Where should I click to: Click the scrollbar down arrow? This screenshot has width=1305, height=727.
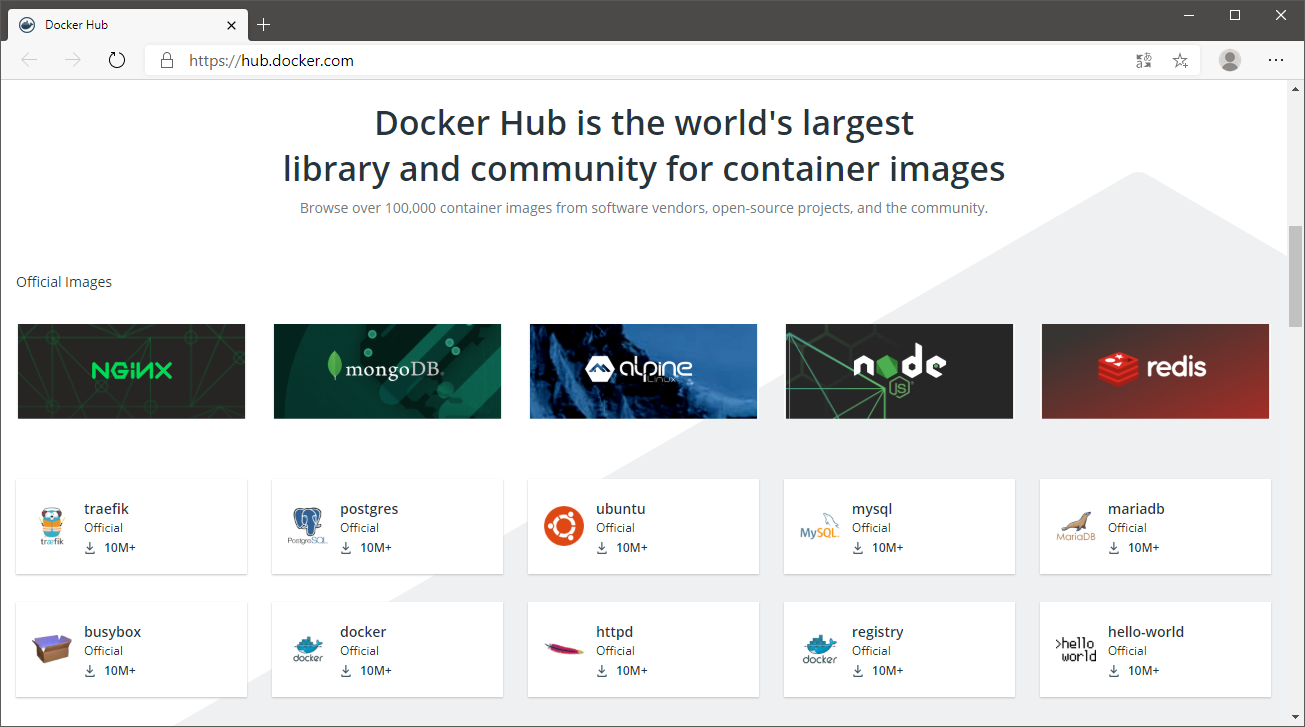tap(1295, 717)
